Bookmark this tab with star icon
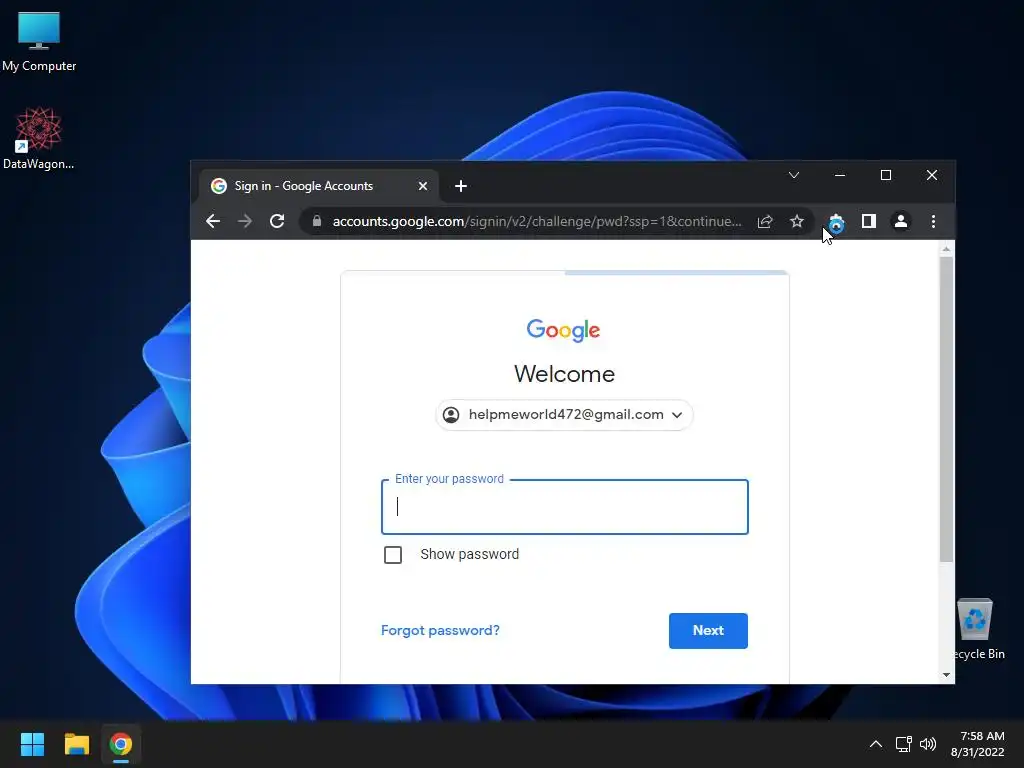This screenshot has height=768, width=1024. tap(797, 221)
